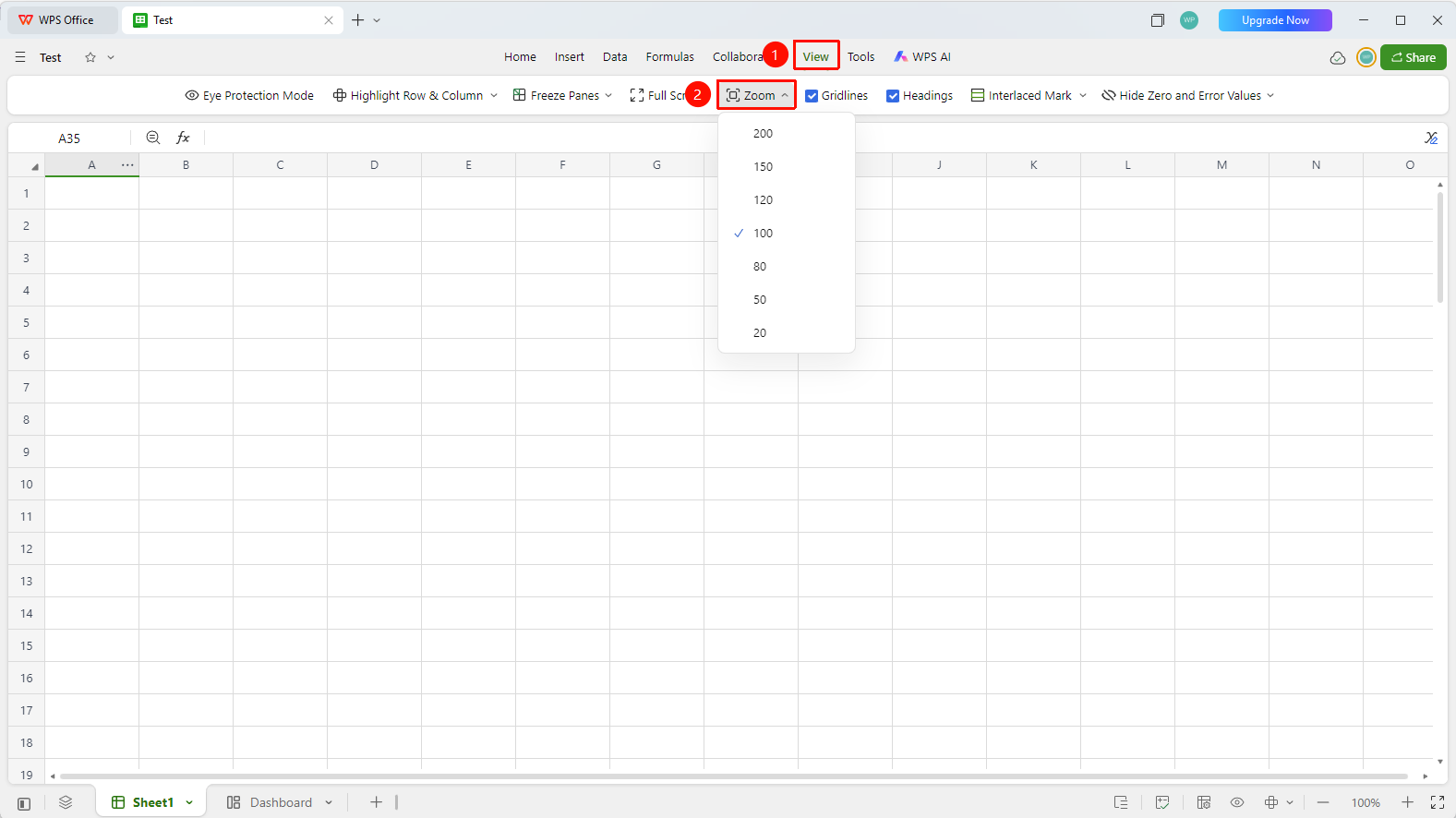Open the sidebar panel toggle at bottom-left
This screenshot has height=818, width=1456.
(x=24, y=803)
